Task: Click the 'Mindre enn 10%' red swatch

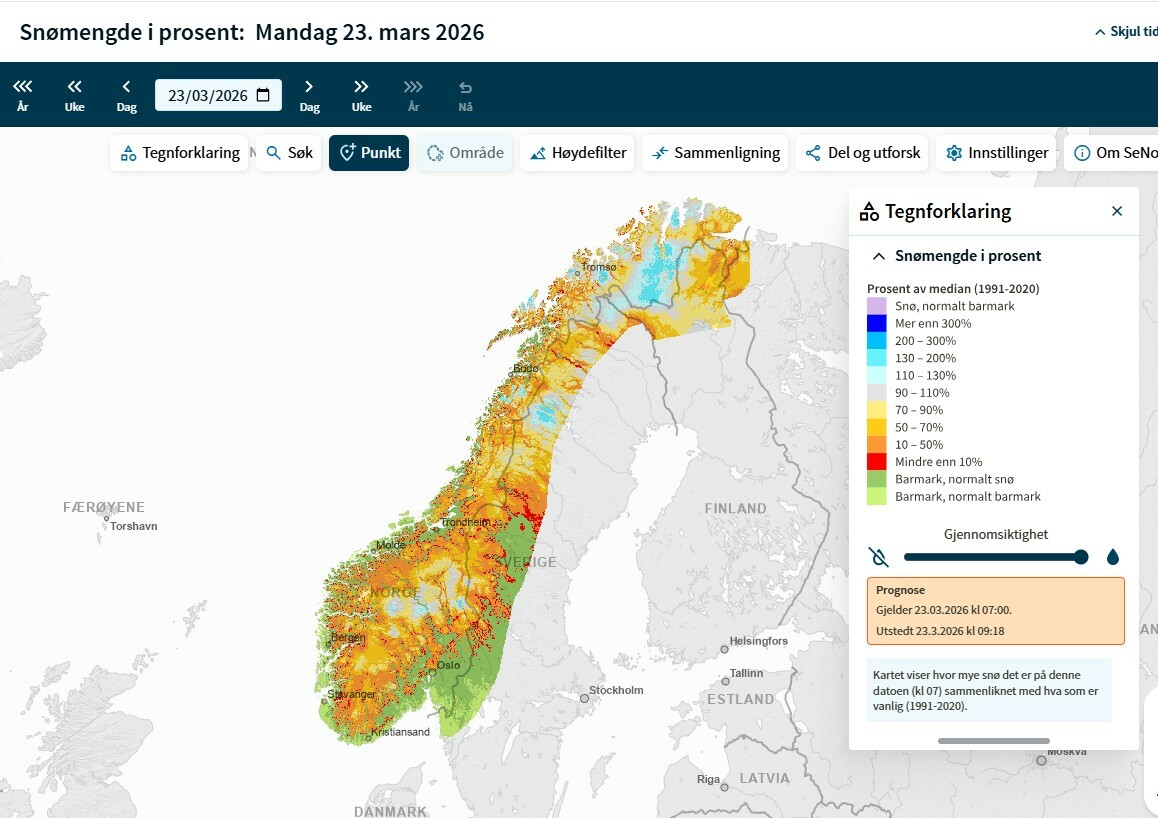Action: pyautogui.click(x=877, y=461)
